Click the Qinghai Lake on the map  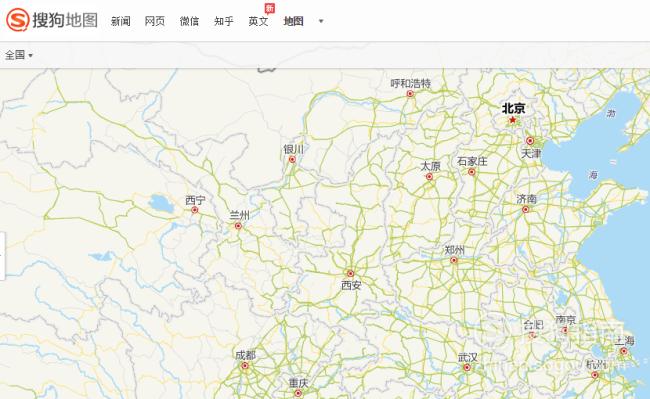161,204
